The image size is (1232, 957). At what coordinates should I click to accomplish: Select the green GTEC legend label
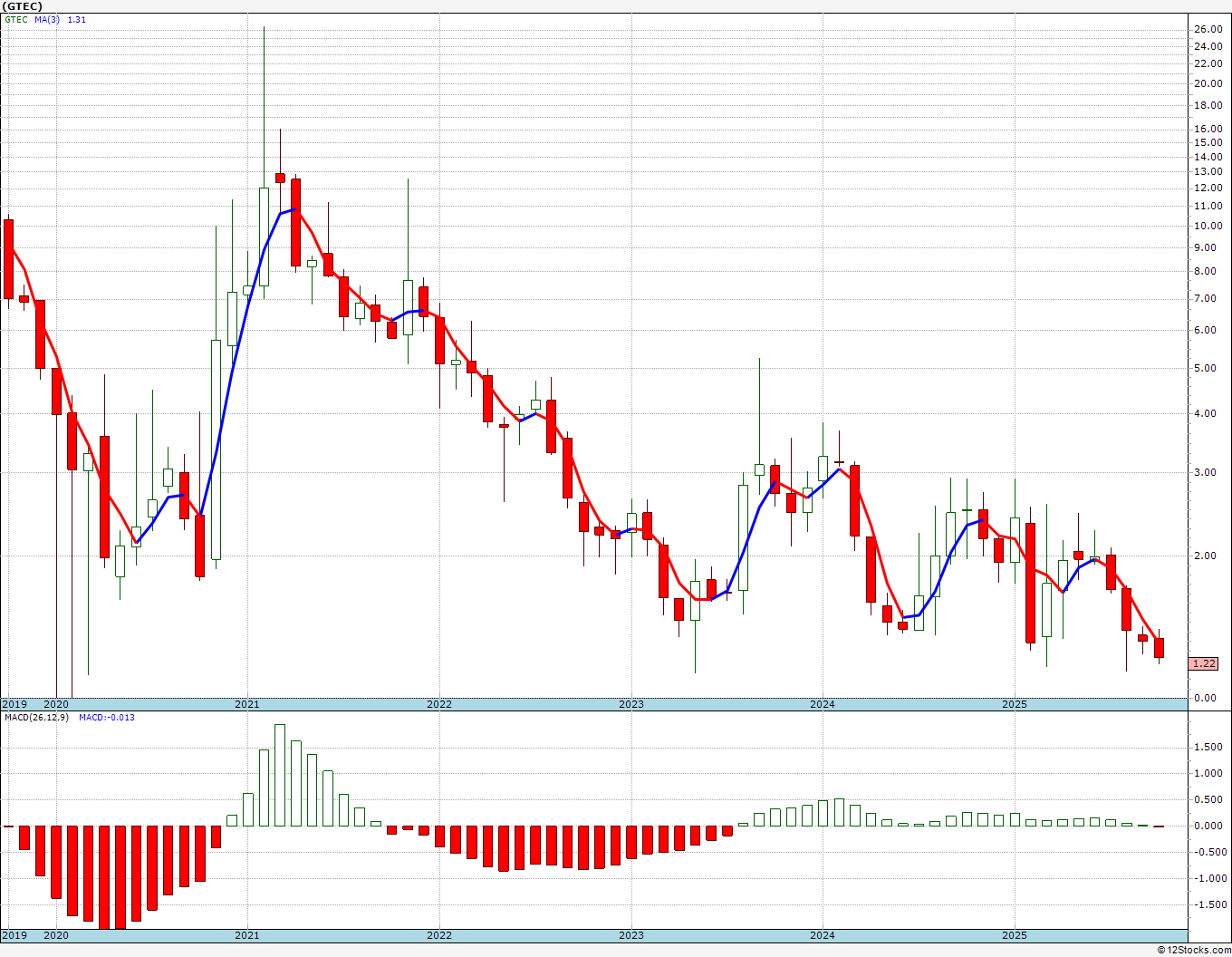(16, 19)
